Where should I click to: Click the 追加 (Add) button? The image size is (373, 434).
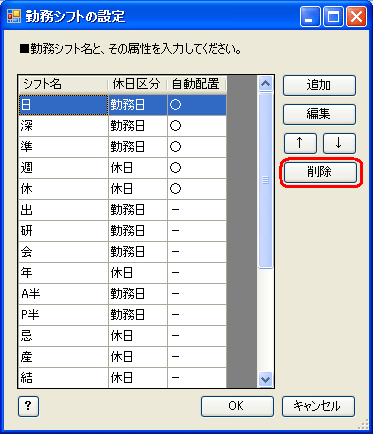click(x=319, y=85)
